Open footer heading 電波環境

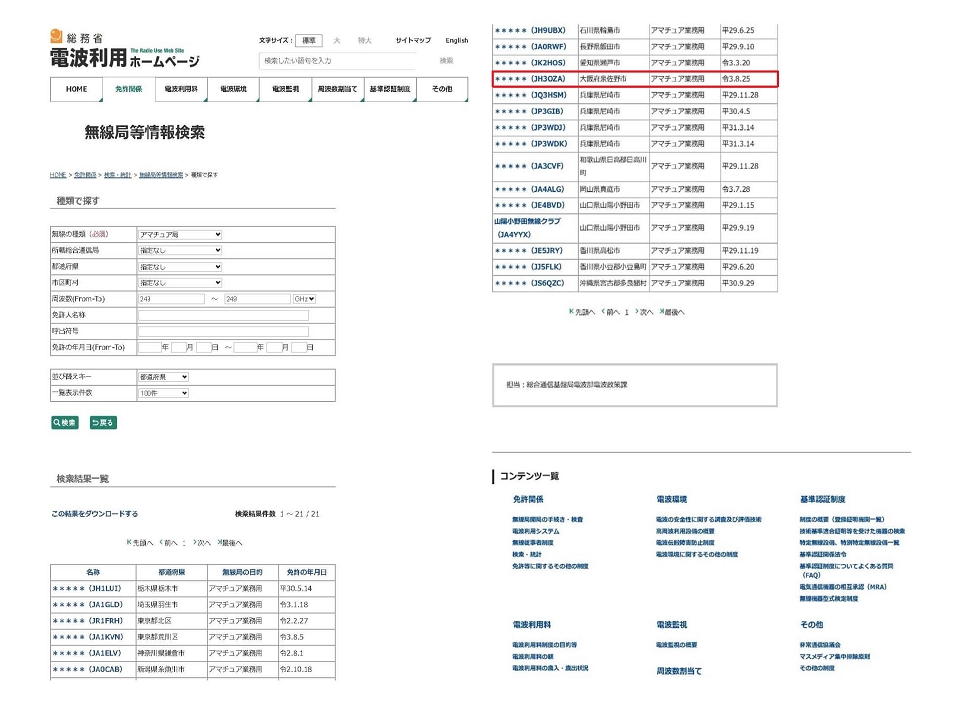click(x=672, y=500)
